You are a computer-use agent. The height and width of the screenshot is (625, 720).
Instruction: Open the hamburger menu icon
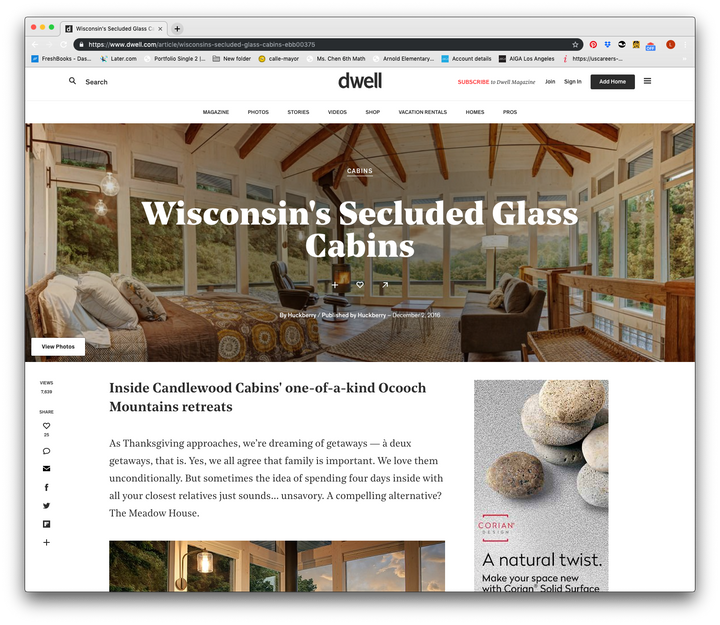pyautogui.click(x=647, y=81)
